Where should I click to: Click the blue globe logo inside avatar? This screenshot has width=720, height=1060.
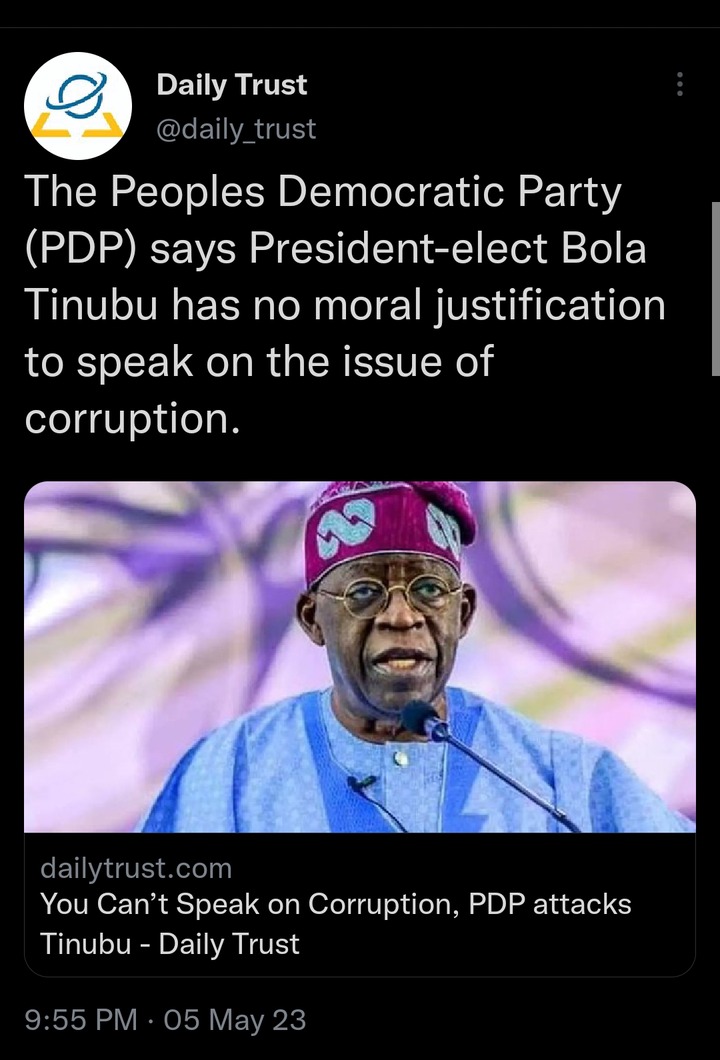pos(77,93)
